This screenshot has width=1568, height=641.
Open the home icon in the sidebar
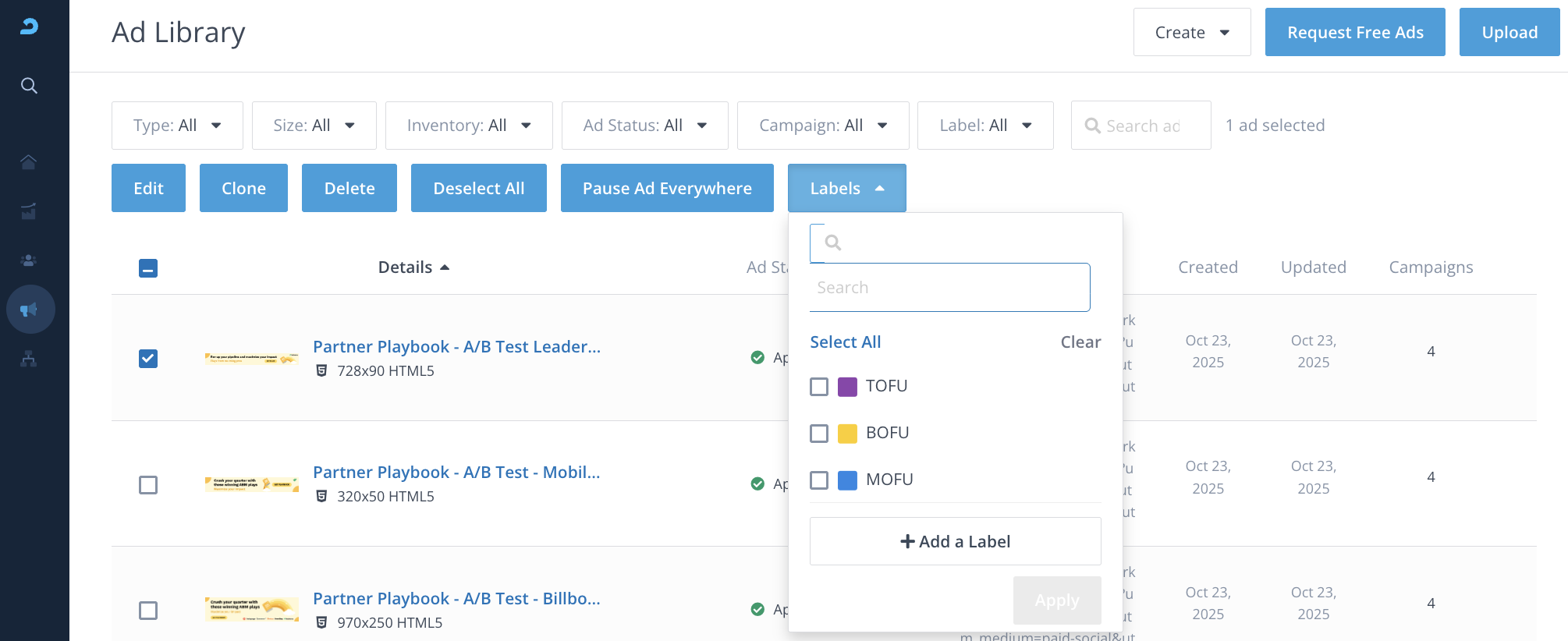(x=29, y=162)
